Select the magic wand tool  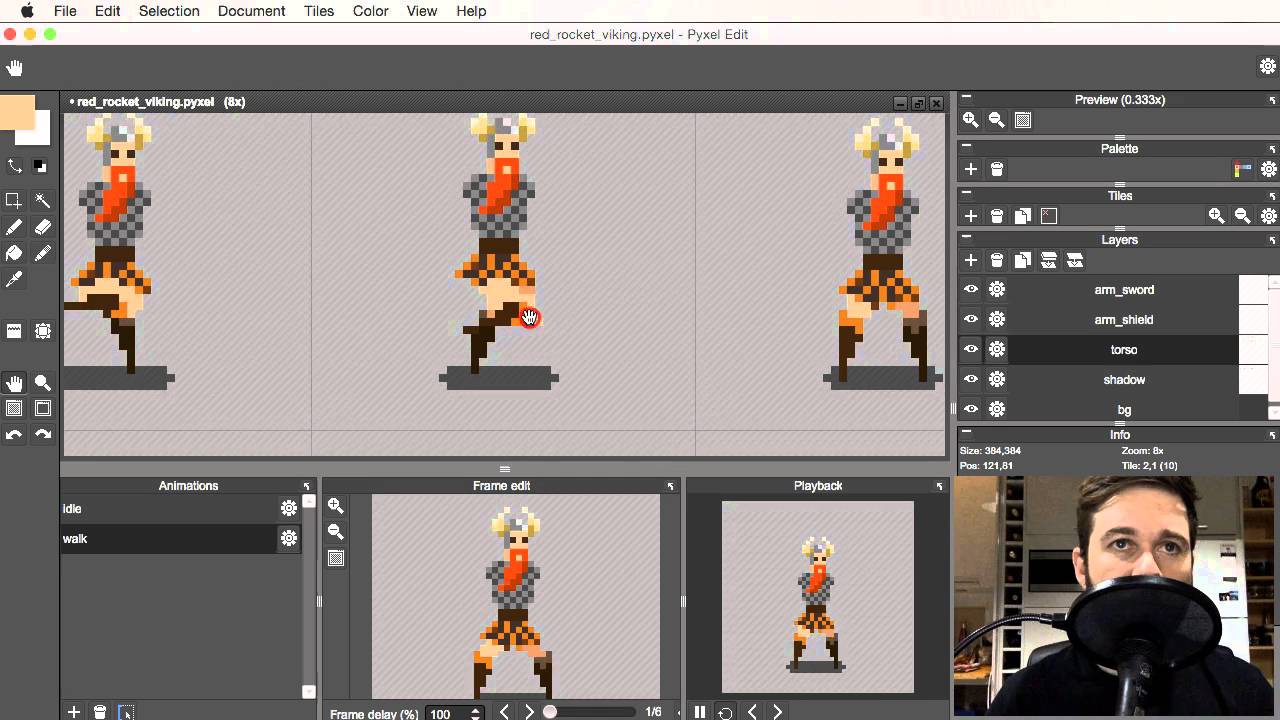[x=43, y=200]
